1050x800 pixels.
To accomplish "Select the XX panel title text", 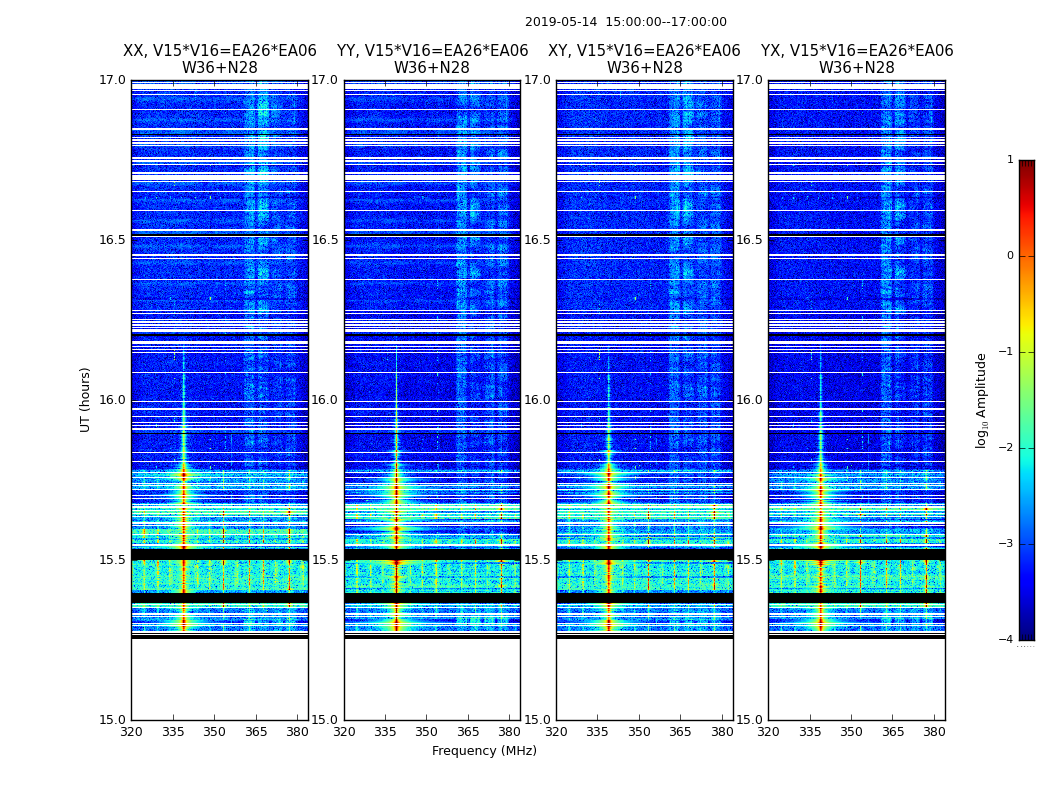I will pos(219,59).
